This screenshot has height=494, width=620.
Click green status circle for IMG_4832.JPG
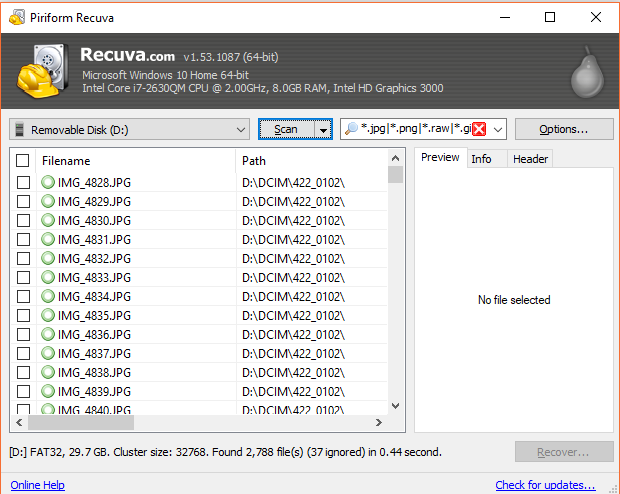pos(48,258)
